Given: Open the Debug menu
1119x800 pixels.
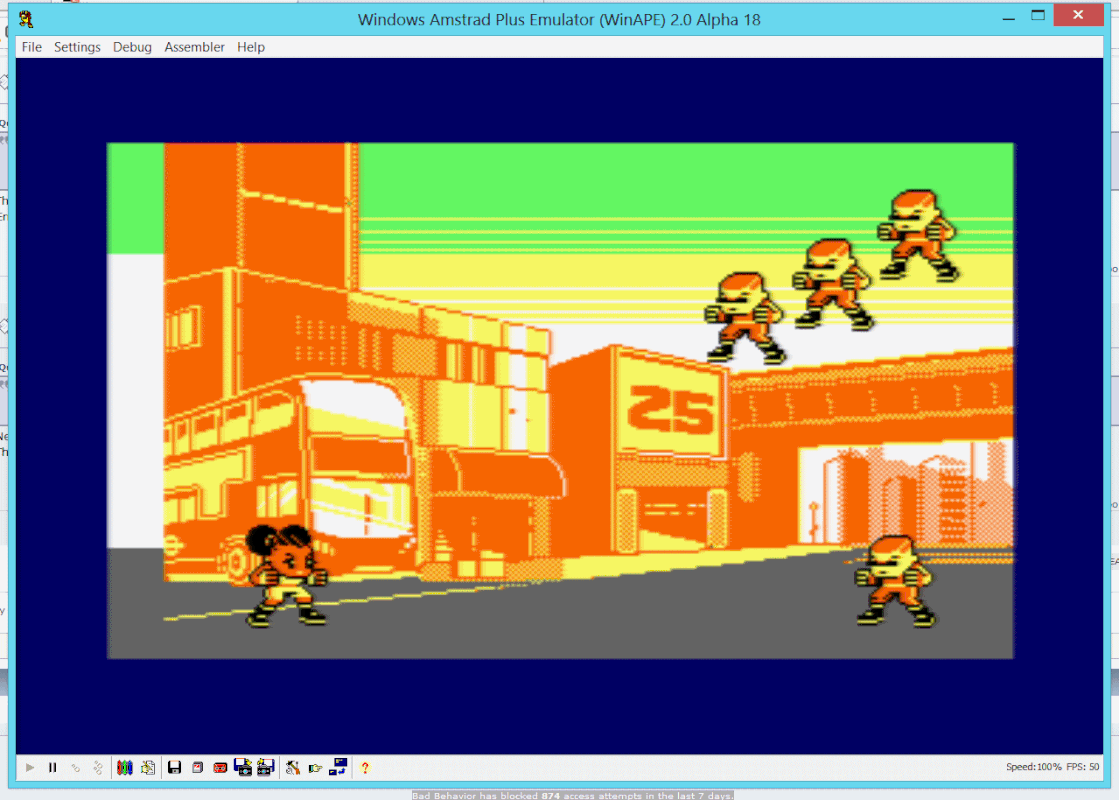Looking at the screenshot, I should click(132, 47).
